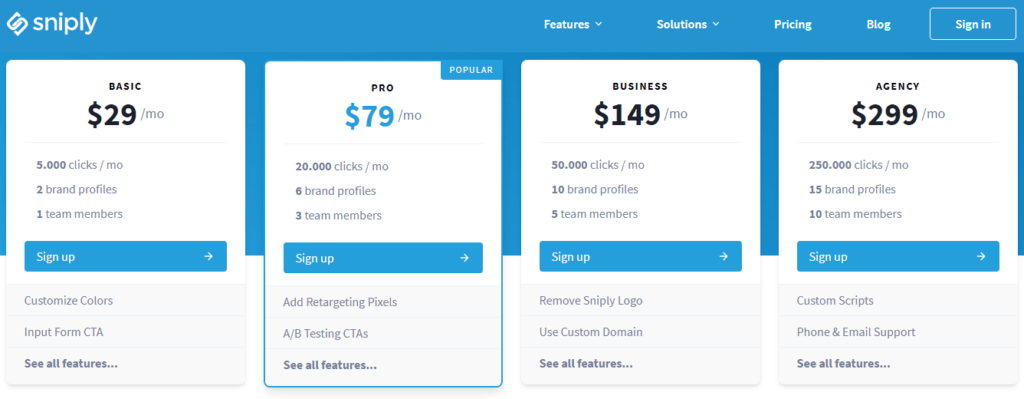Viewport: 1024px width, 399px height.
Task: See all features of Basic plan
Action: tap(71, 364)
